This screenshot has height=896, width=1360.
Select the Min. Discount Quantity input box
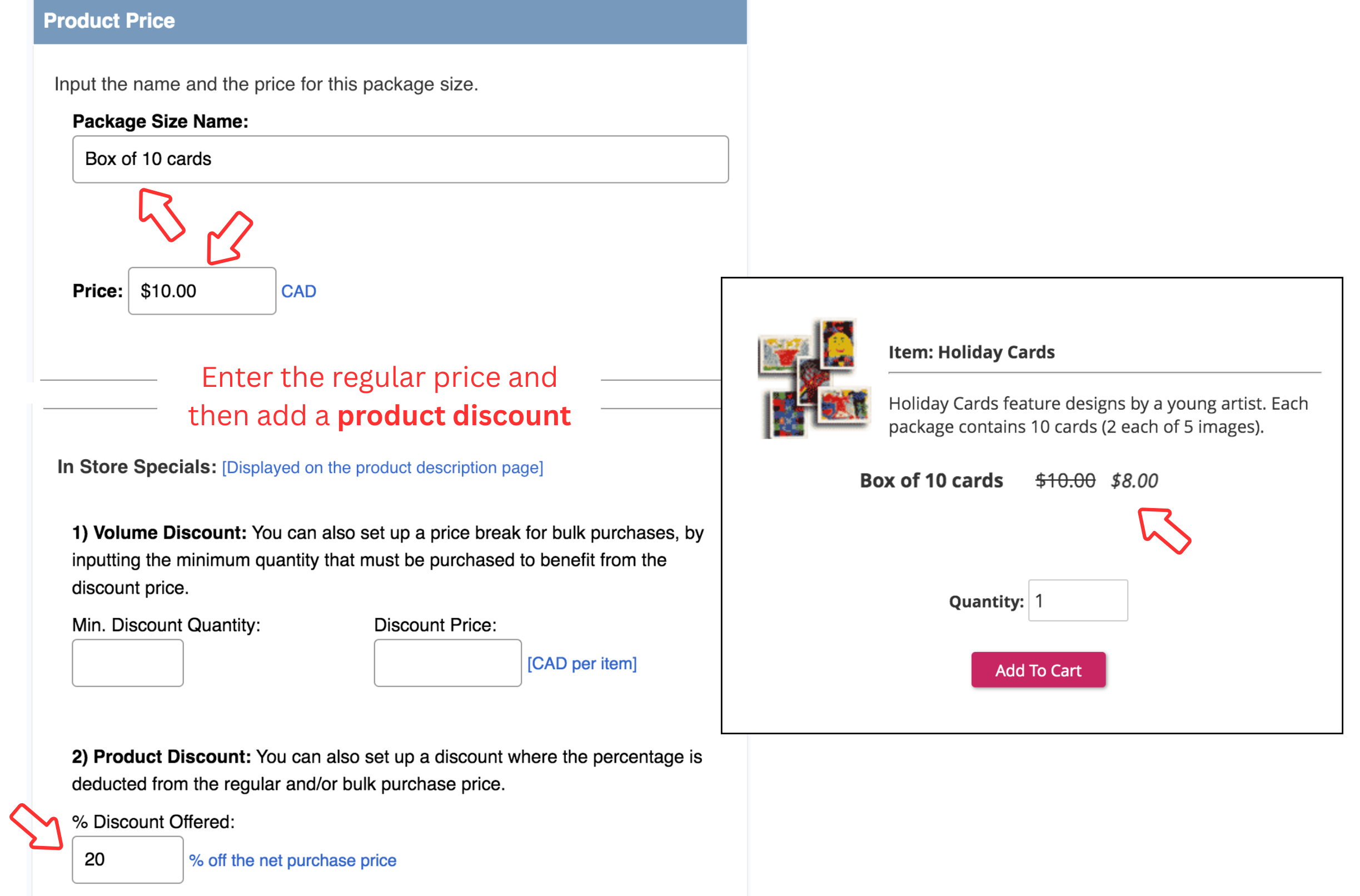tap(127, 663)
